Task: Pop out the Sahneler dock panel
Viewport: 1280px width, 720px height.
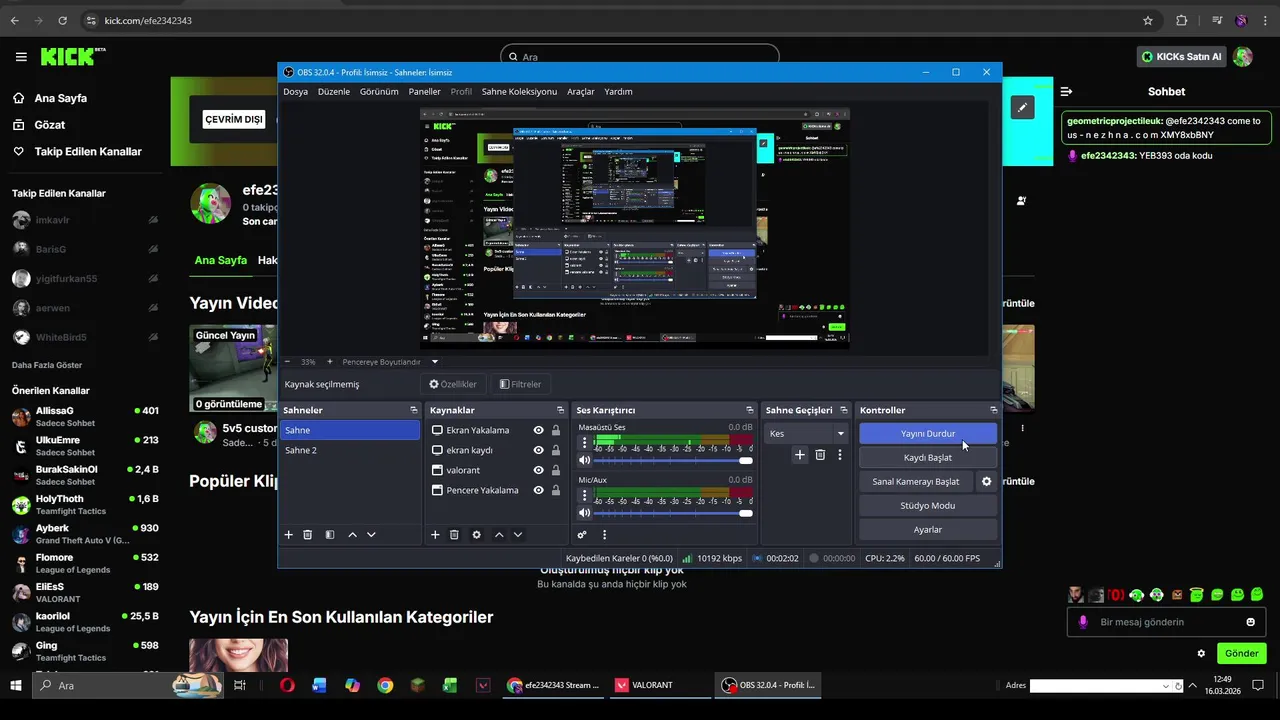Action: (414, 410)
